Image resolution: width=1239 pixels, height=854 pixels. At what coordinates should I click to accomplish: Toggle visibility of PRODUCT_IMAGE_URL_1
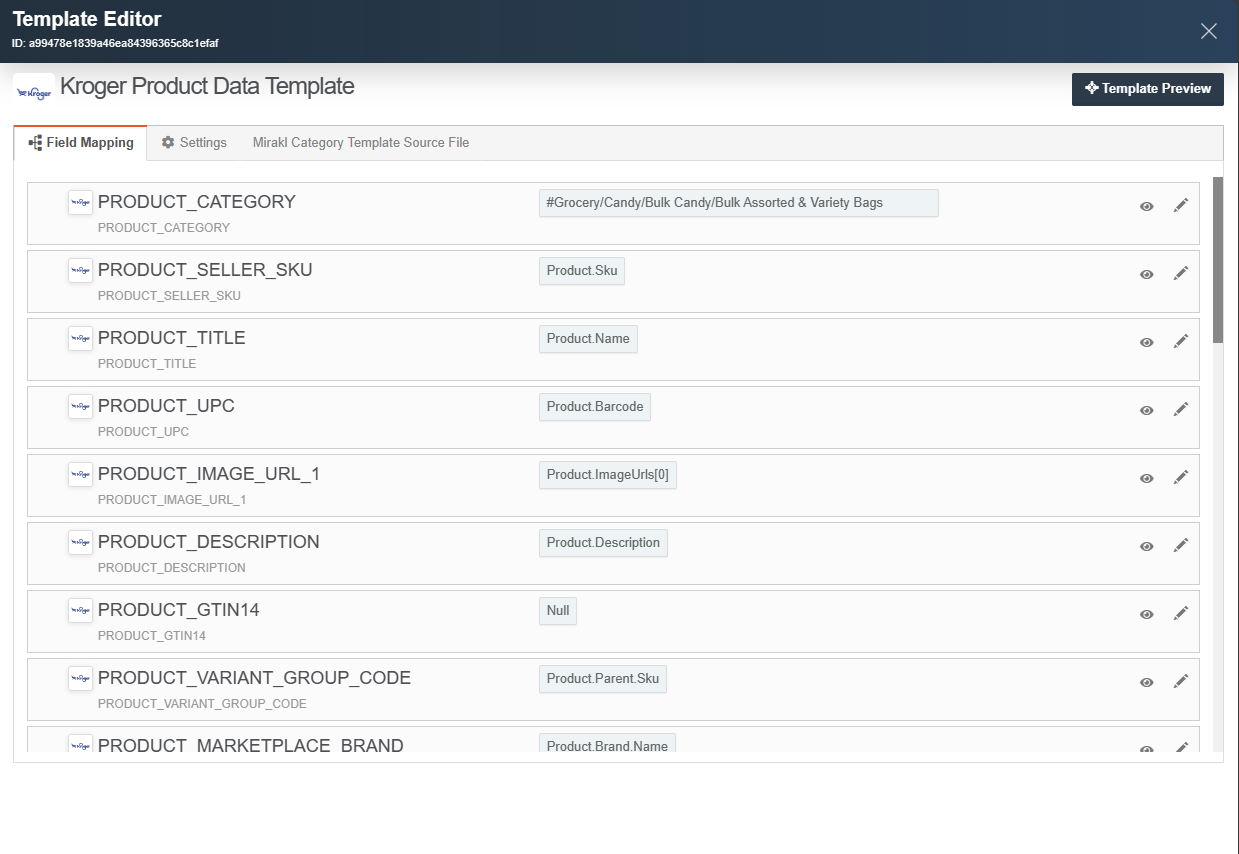[1146, 477]
